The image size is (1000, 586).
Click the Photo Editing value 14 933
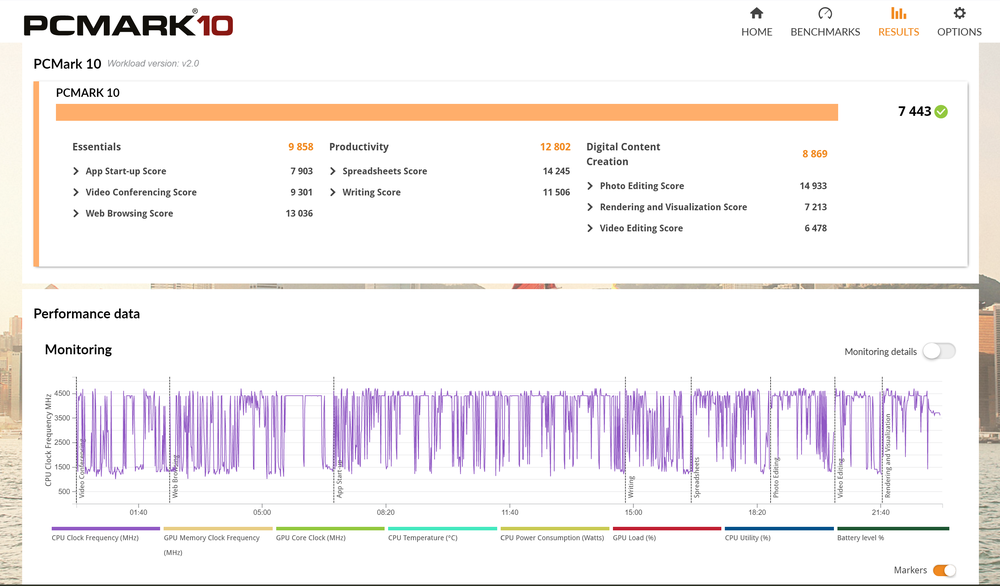(x=813, y=186)
